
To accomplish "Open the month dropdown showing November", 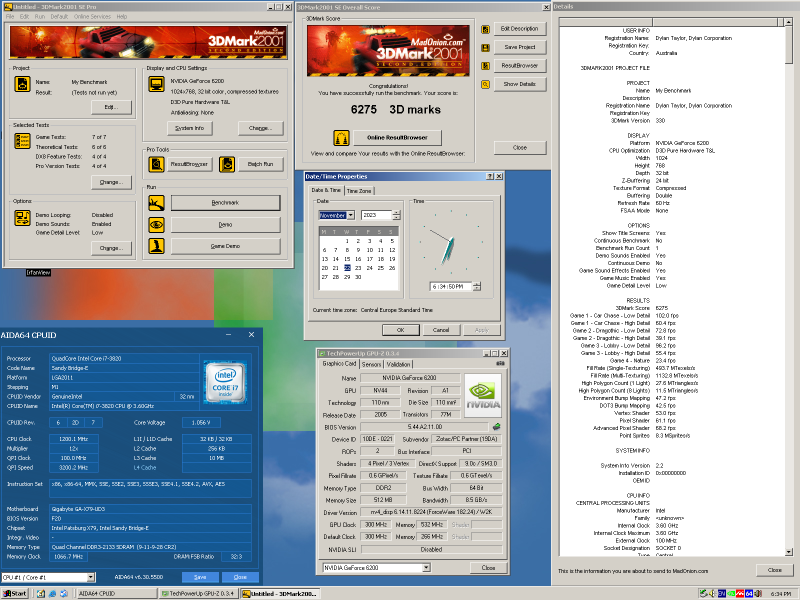I will click(x=351, y=215).
